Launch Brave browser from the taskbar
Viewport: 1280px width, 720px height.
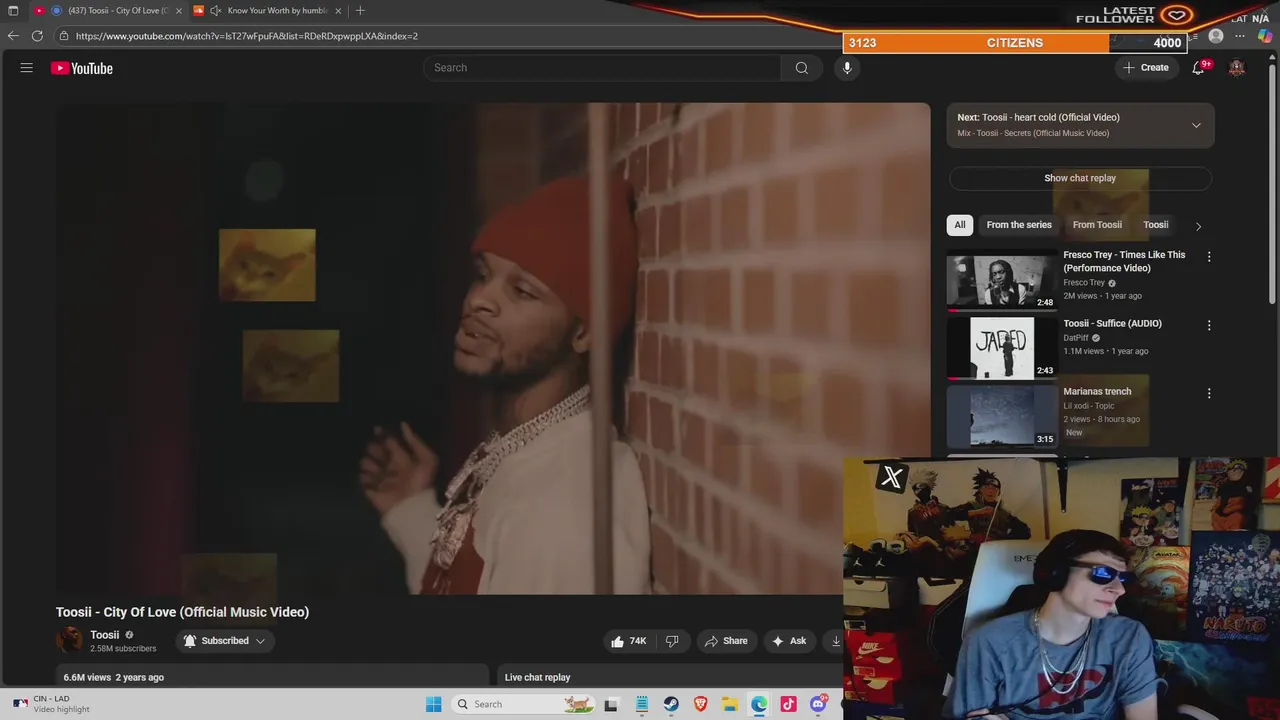700,704
